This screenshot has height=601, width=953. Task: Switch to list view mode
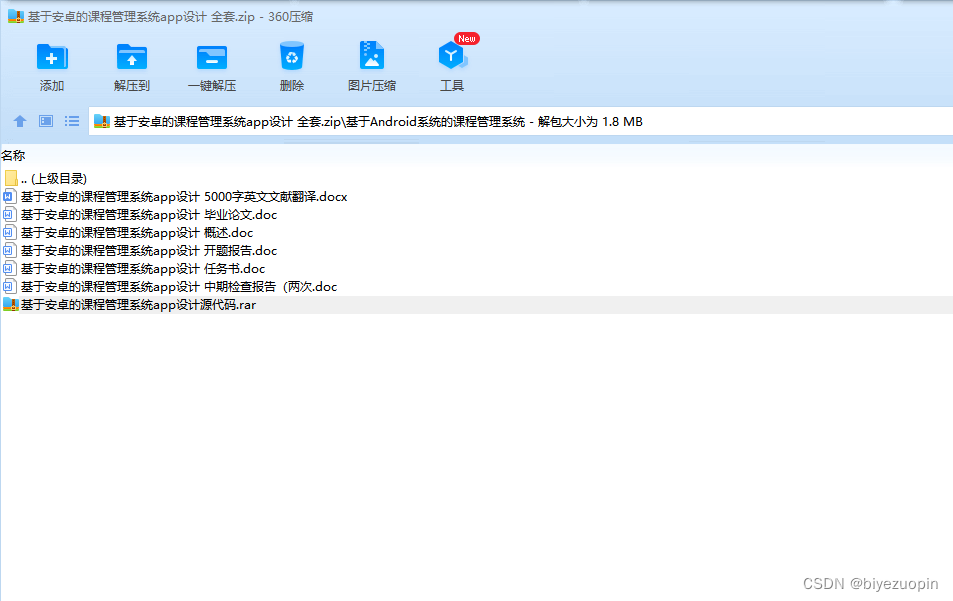[71, 120]
